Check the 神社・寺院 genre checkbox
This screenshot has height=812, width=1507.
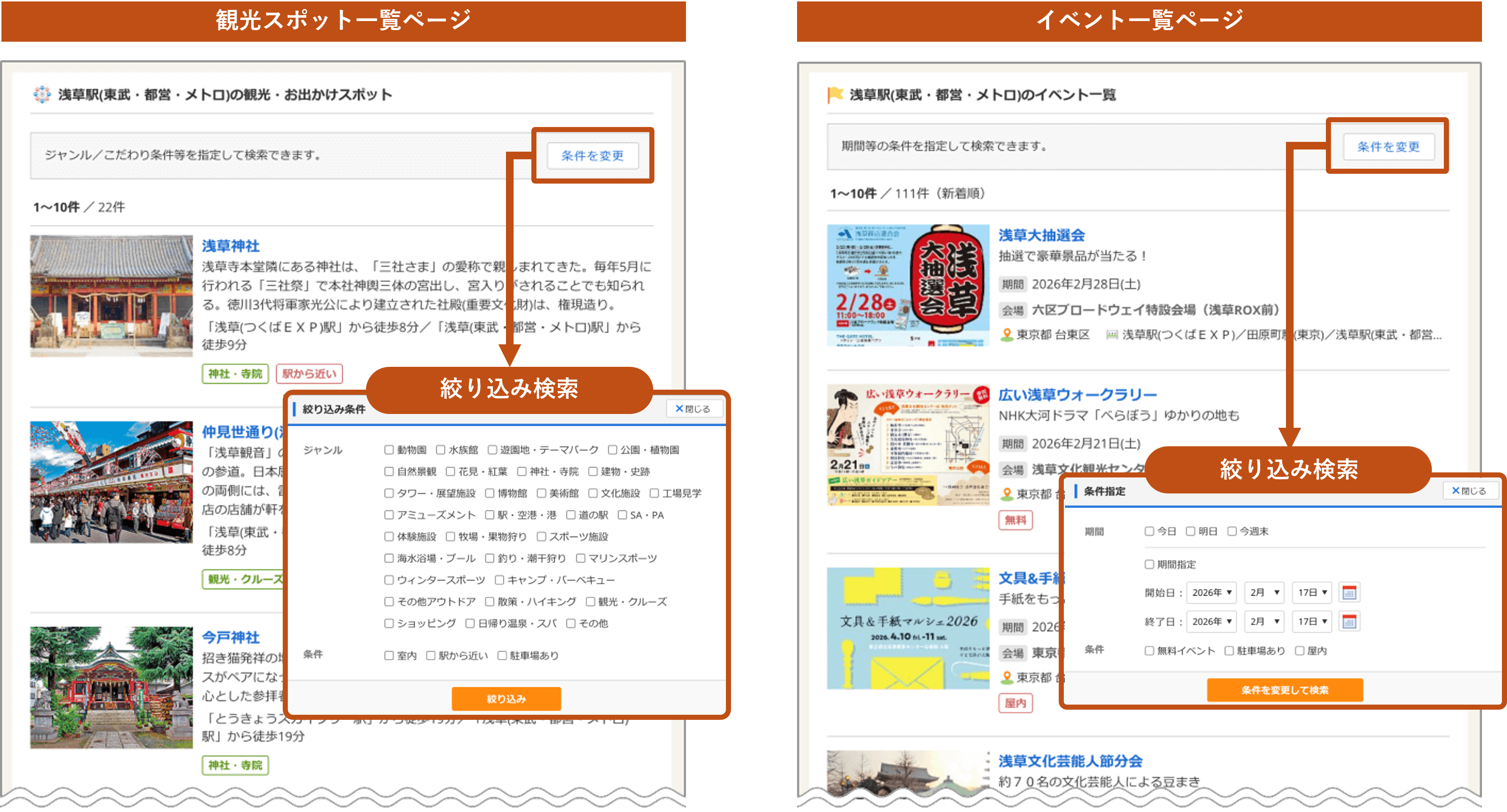click(522, 471)
